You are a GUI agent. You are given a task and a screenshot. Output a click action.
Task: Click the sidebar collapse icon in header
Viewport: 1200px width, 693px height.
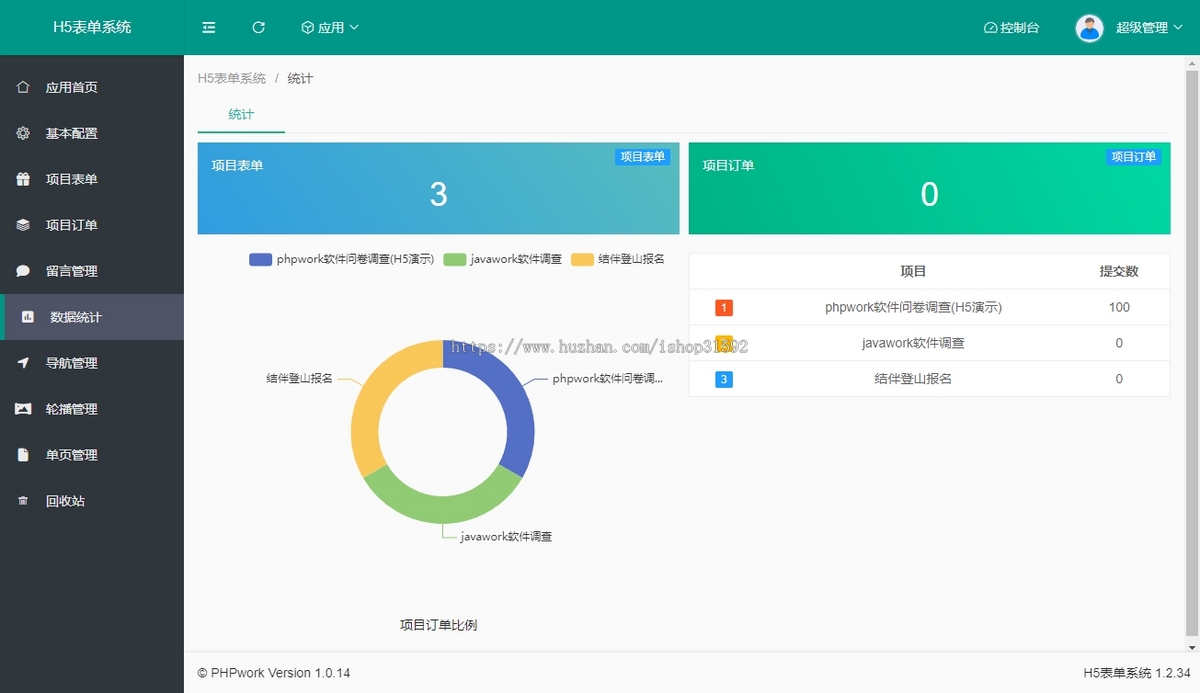(x=209, y=28)
